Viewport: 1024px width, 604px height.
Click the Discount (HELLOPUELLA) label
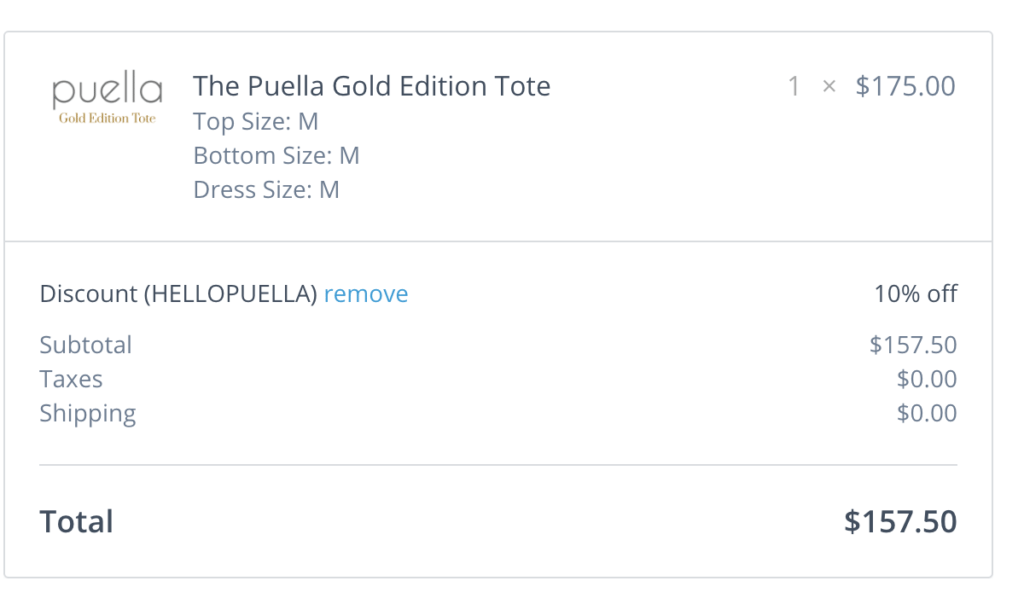click(x=176, y=293)
